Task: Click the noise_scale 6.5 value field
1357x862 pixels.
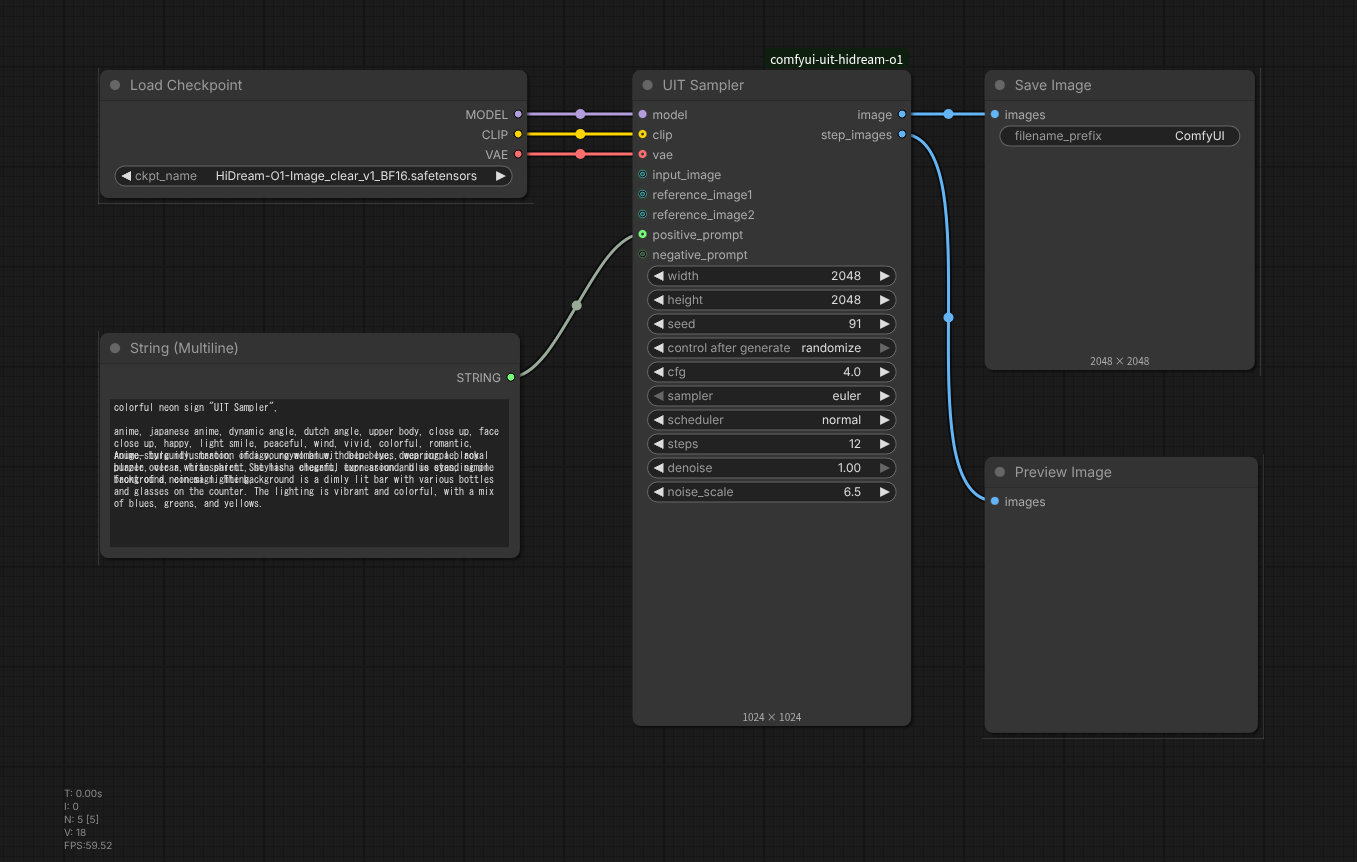Action: point(772,492)
